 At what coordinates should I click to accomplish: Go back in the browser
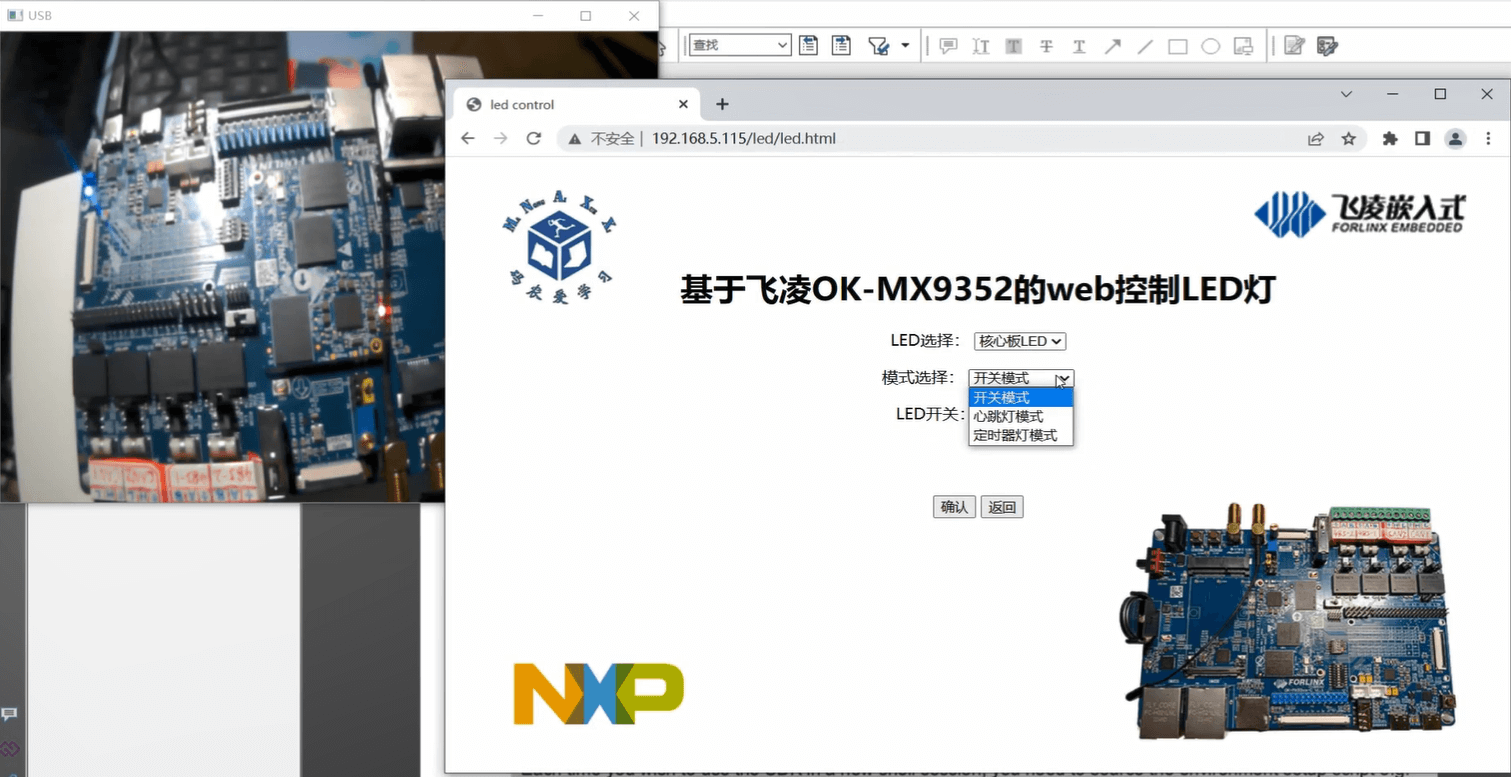(x=467, y=138)
